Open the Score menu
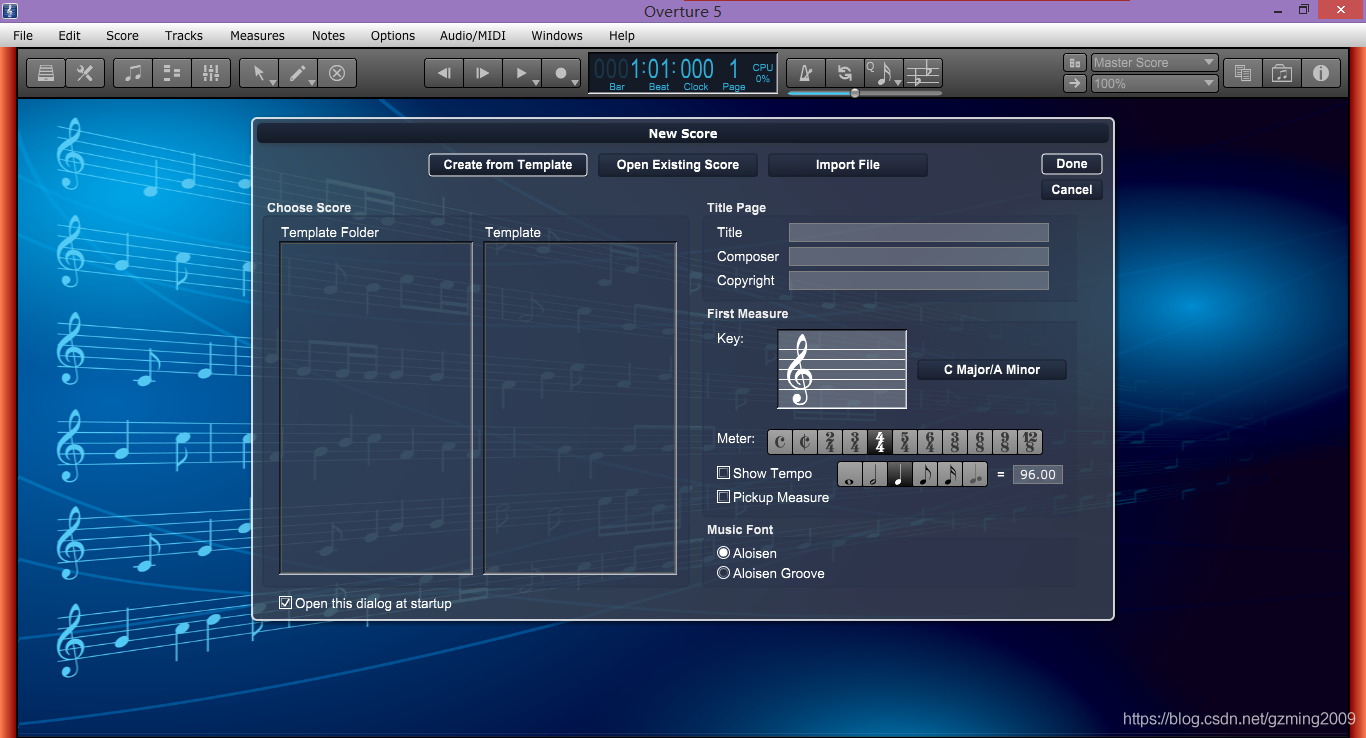 tap(122, 35)
